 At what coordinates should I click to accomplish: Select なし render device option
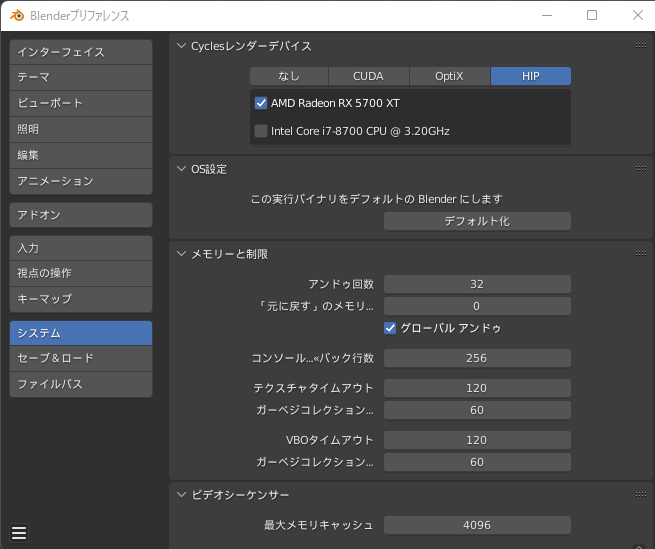click(x=289, y=76)
